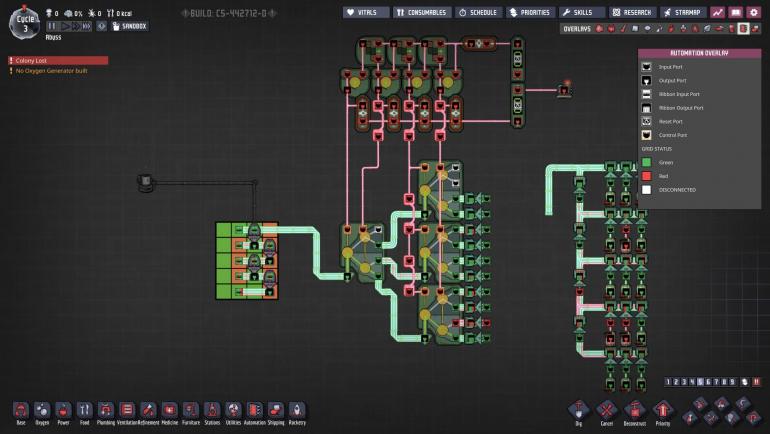Select the Cancel tool

point(606,411)
